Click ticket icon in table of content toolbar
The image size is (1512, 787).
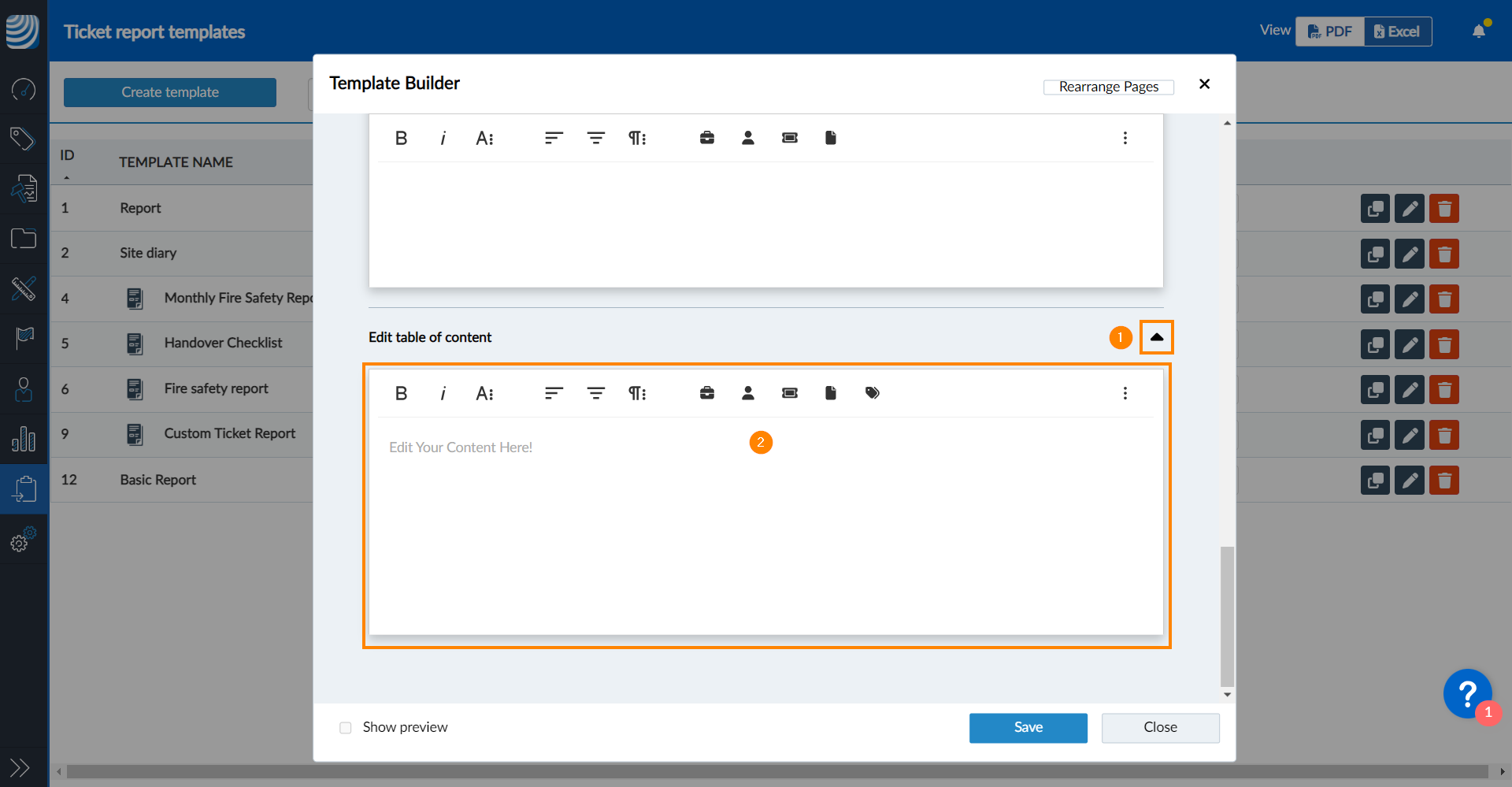[x=789, y=393]
